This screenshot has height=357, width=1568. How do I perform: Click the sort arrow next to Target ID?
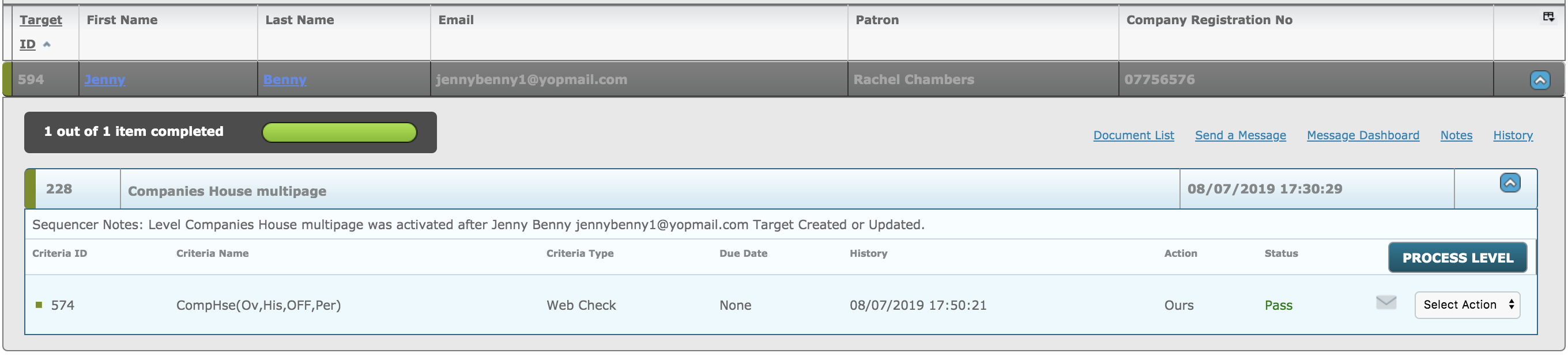click(x=47, y=44)
